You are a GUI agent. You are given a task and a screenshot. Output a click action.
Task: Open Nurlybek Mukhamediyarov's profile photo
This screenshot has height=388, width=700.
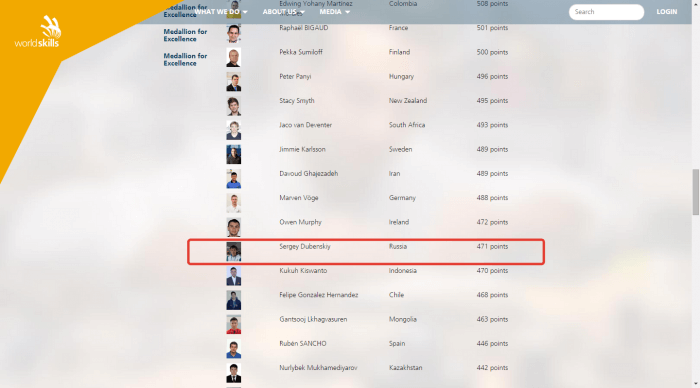(x=233, y=373)
